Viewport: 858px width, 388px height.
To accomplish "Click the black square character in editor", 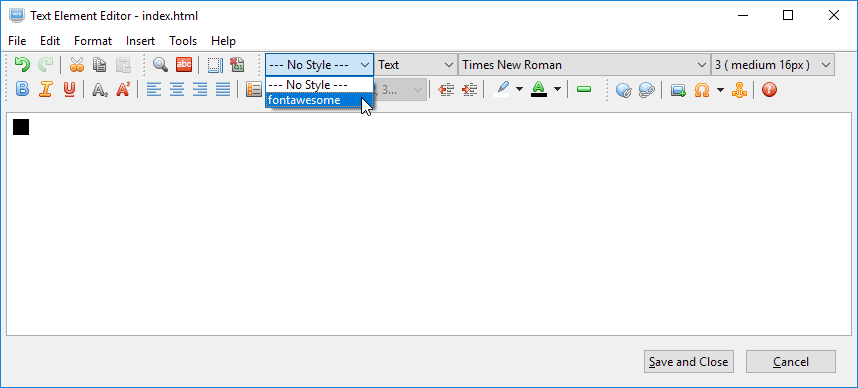I will tap(21, 126).
